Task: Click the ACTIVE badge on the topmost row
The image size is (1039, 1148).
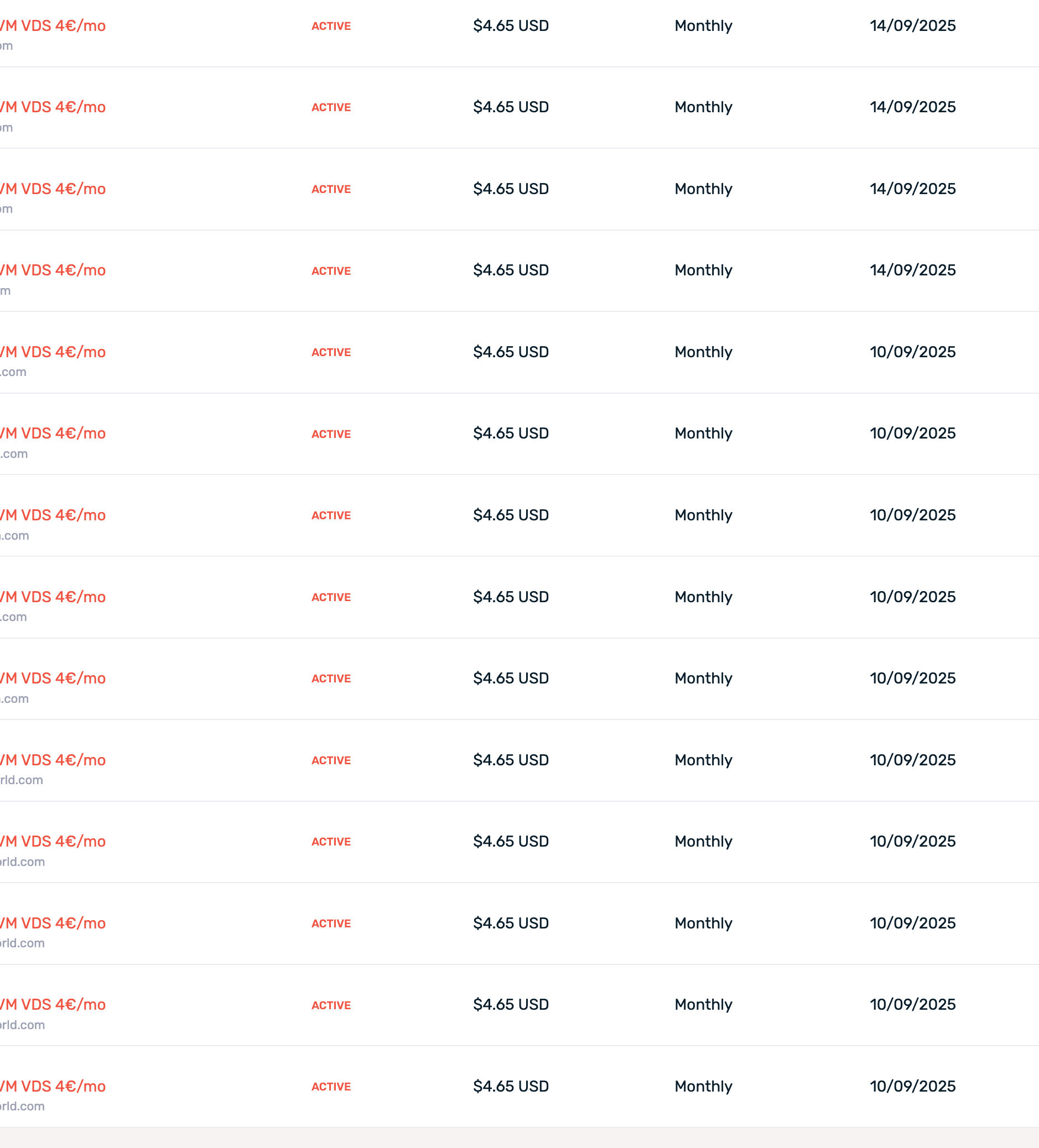Action: 331,26
